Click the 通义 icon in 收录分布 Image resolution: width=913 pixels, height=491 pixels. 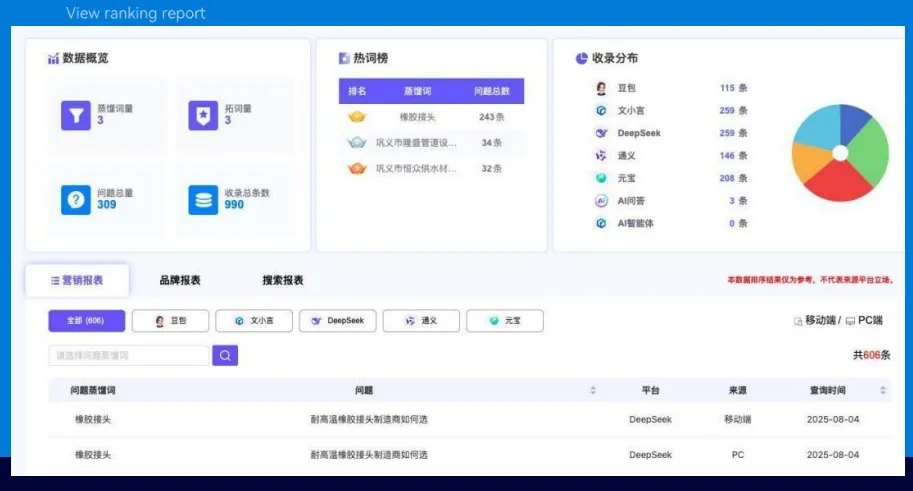point(601,156)
